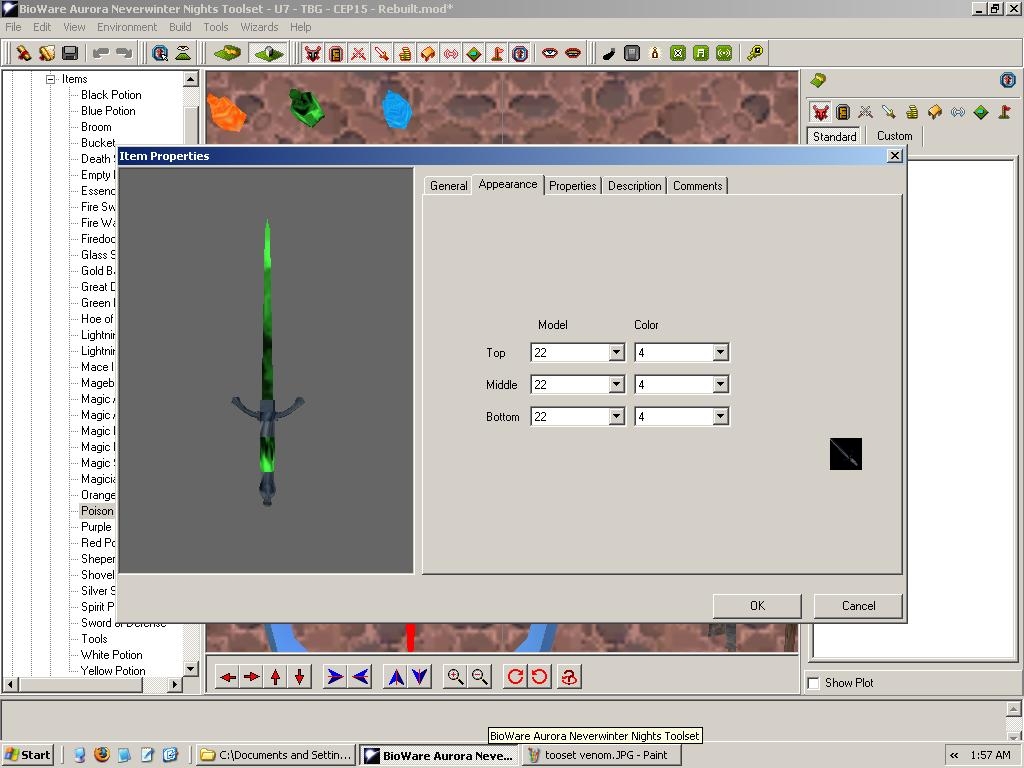Viewport: 1024px width, 768px height.
Task: Click the zoom out magnifier button
Action: (x=480, y=677)
